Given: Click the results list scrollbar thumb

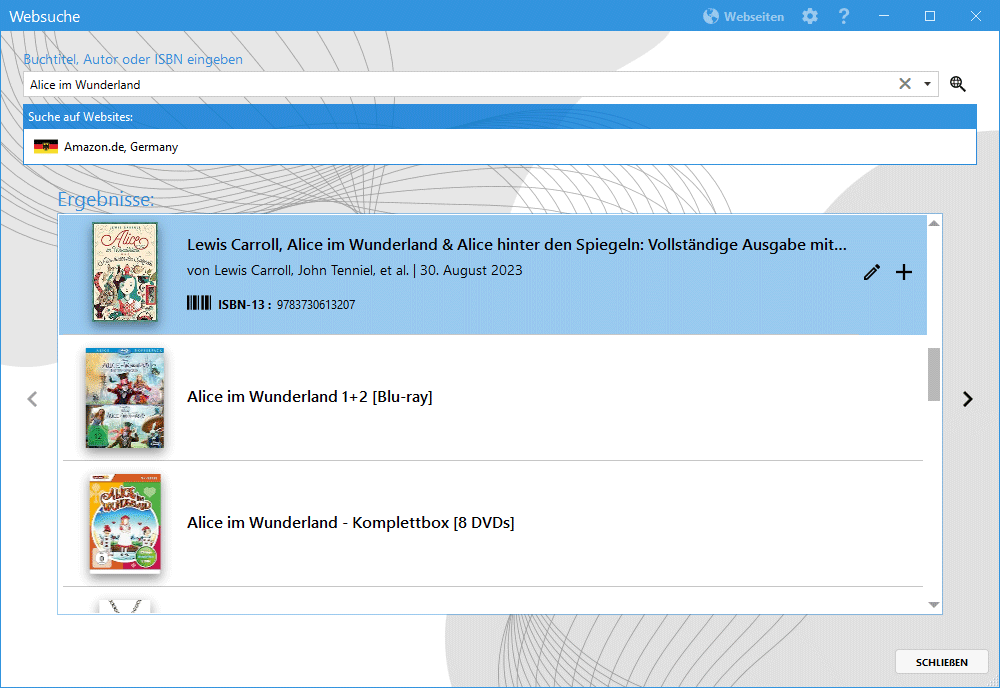Looking at the screenshot, I should [x=934, y=374].
